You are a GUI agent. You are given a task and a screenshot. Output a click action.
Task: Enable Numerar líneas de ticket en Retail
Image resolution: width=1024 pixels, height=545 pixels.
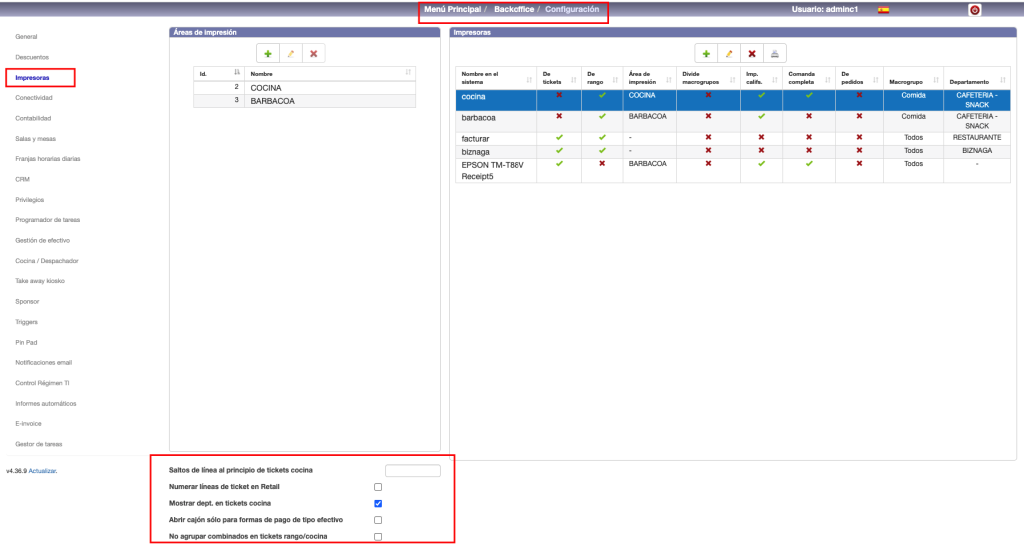378,487
